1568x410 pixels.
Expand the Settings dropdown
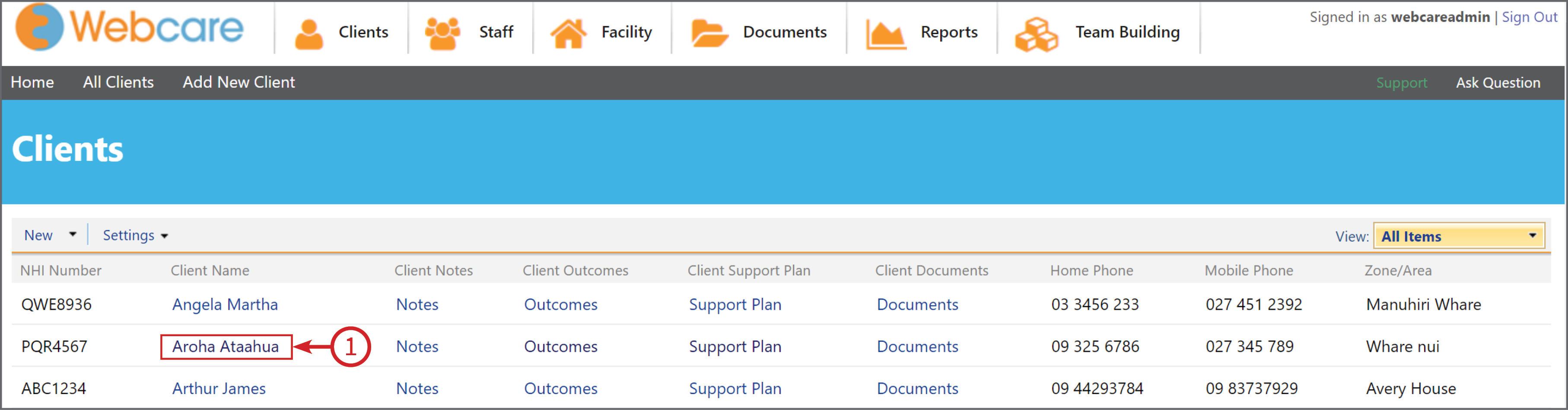click(x=134, y=235)
